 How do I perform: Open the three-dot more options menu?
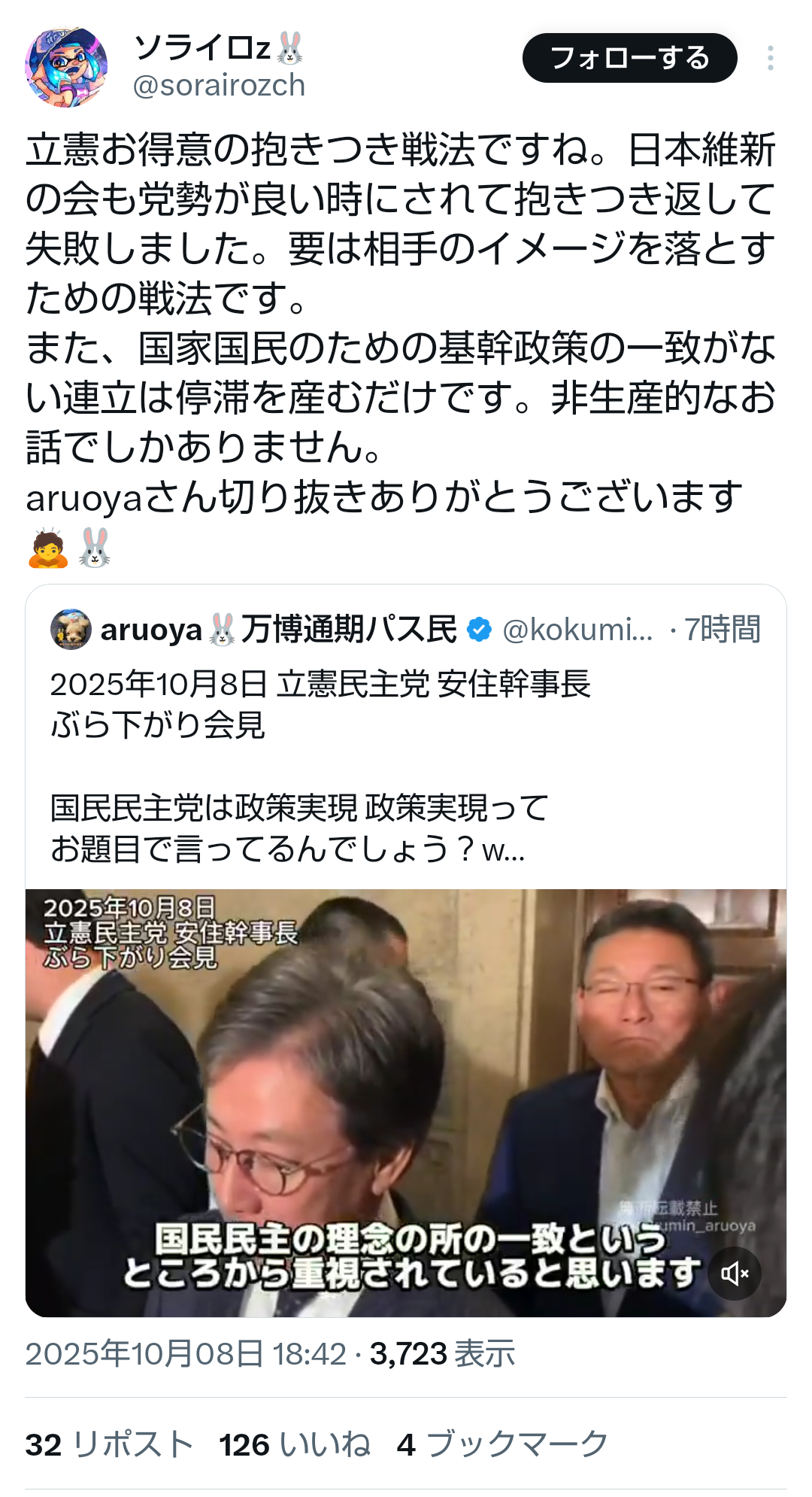tap(771, 58)
